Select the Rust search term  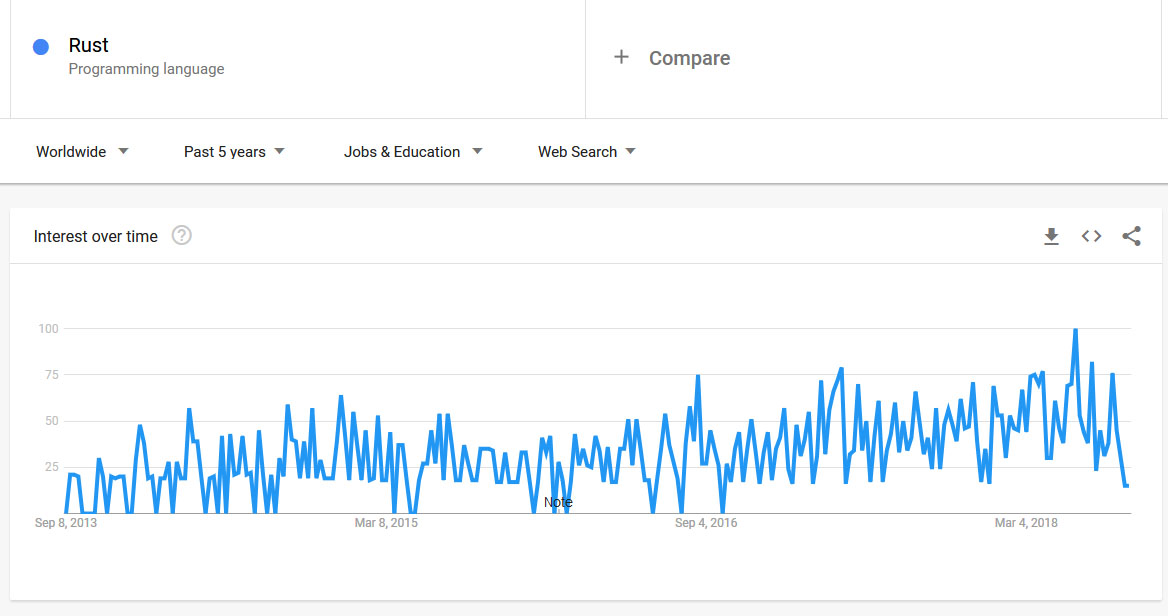pos(89,45)
